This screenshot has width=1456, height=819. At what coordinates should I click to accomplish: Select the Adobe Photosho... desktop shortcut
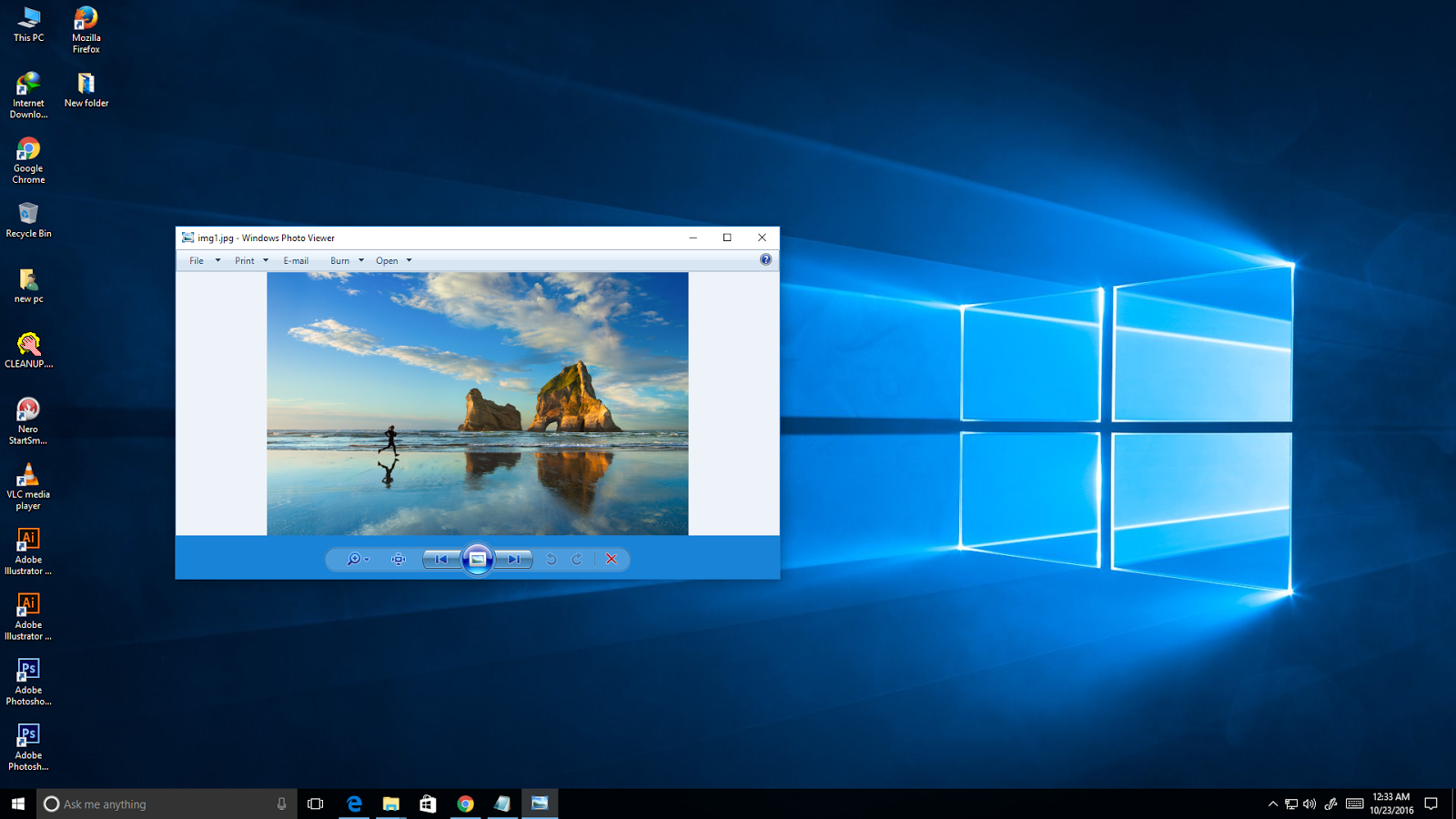click(28, 682)
